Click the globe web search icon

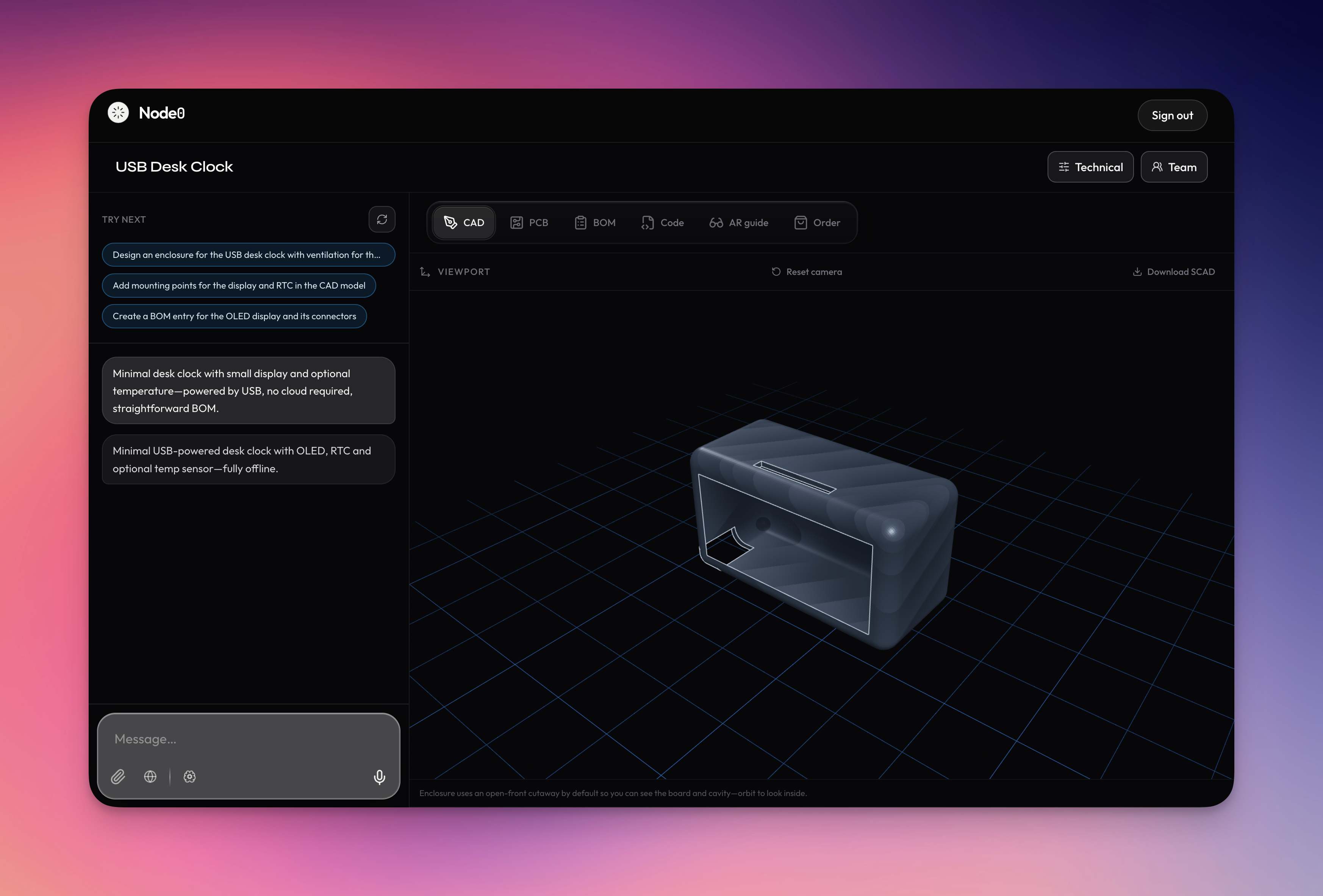(150, 777)
